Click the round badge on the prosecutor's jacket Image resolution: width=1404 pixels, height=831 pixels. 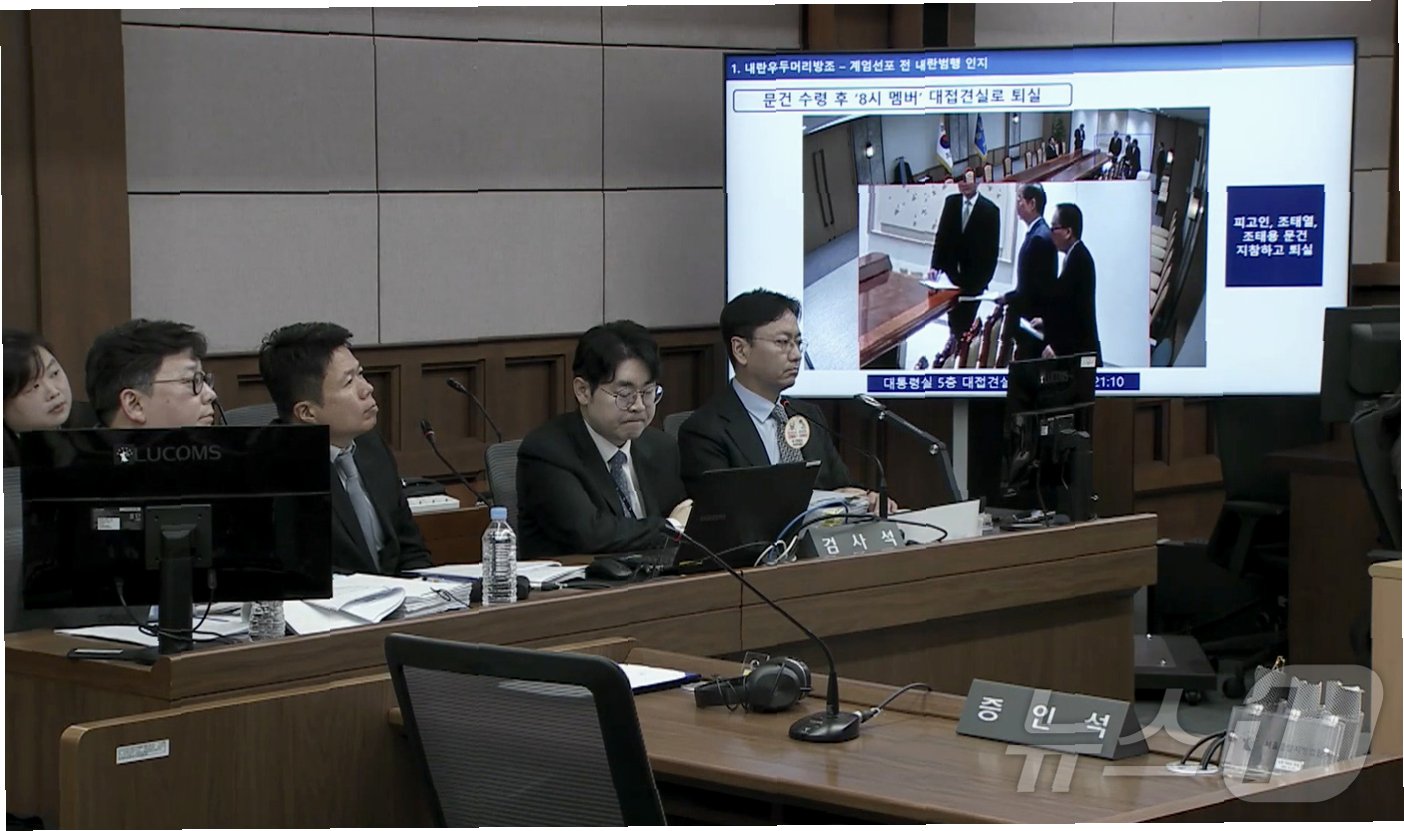tap(796, 431)
